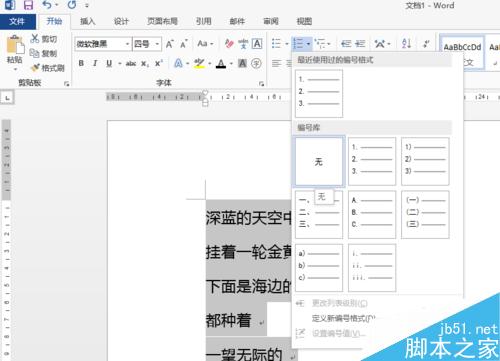
Task: Select the i. ii. iii. numbering format
Action: click(372, 268)
